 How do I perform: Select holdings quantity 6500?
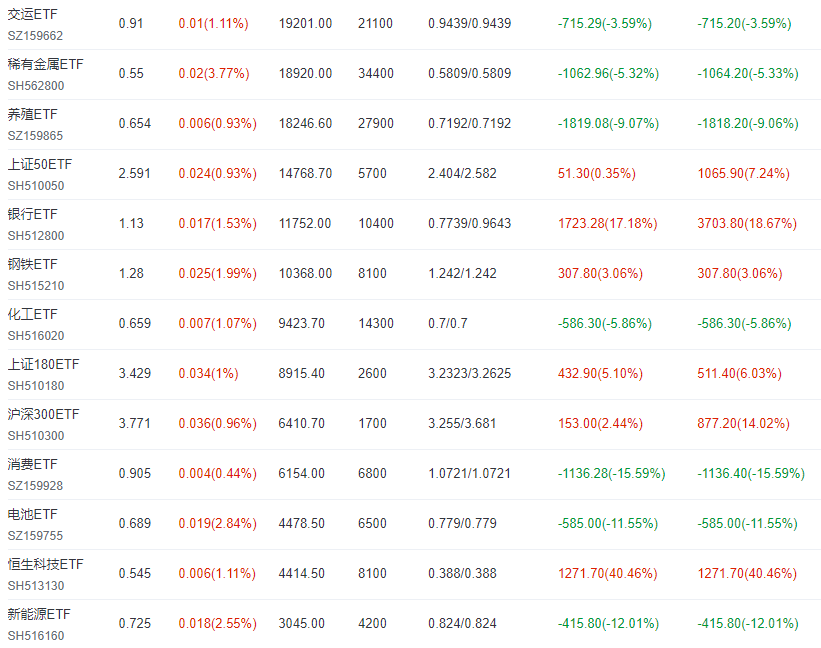click(x=372, y=523)
